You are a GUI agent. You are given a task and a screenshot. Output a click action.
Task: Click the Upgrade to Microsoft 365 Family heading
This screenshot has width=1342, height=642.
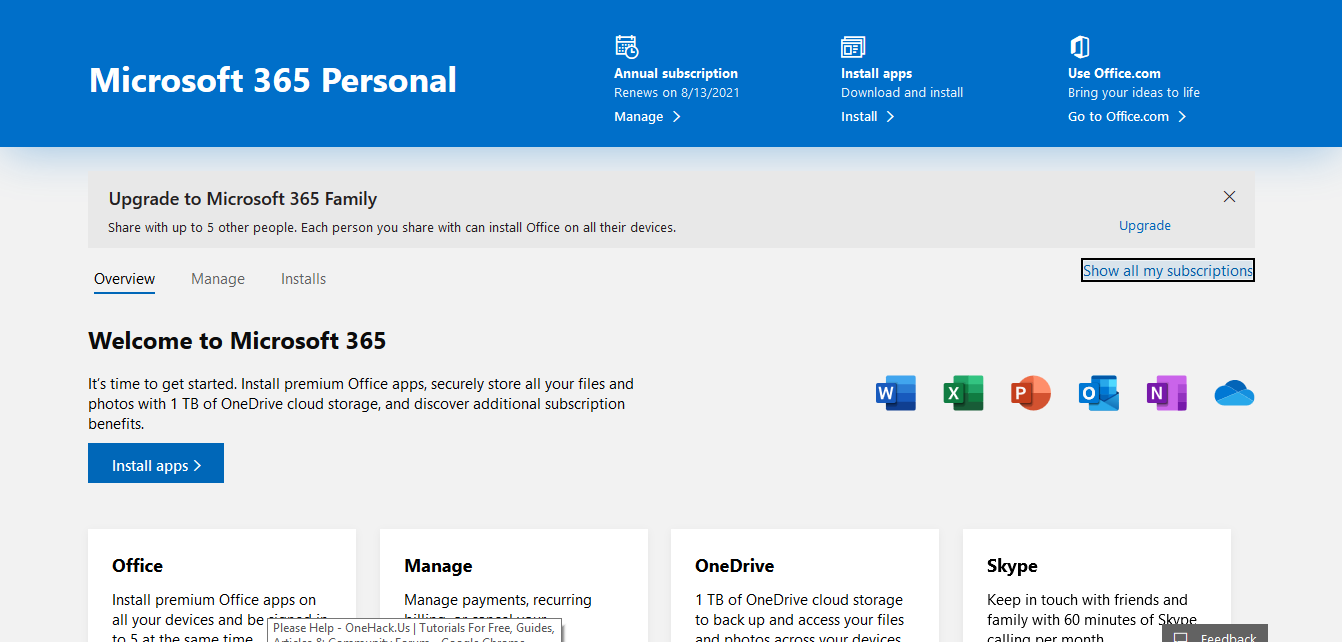(243, 199)
